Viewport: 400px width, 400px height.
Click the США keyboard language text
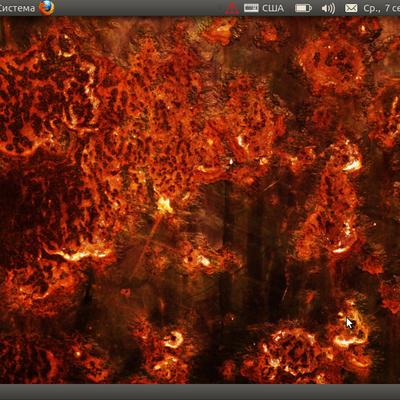click(273, 8)
